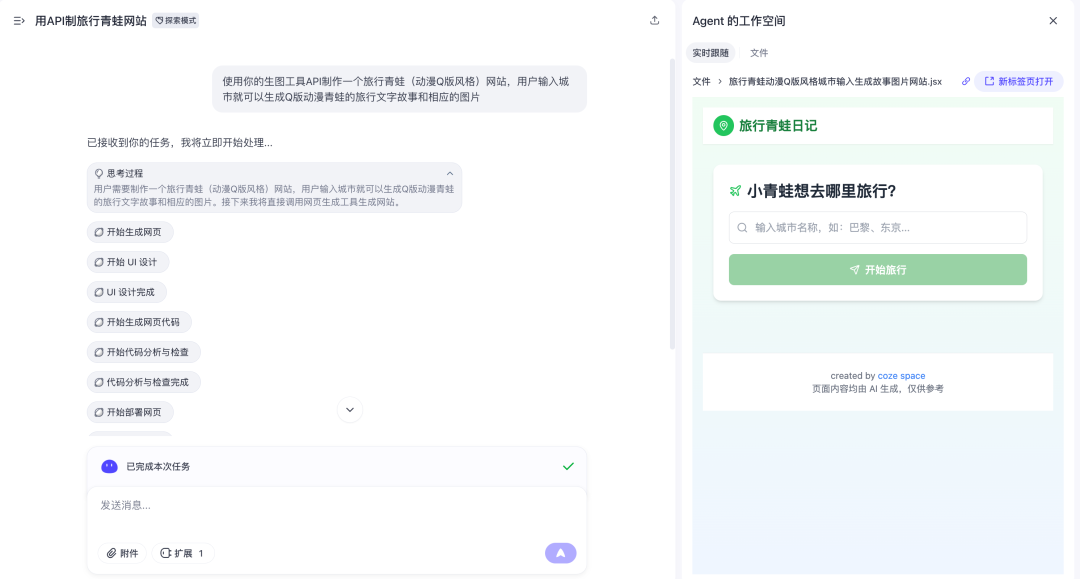Collapse the 思考过程 panel chevron
1080x579 pixels.
coord(450,173)
